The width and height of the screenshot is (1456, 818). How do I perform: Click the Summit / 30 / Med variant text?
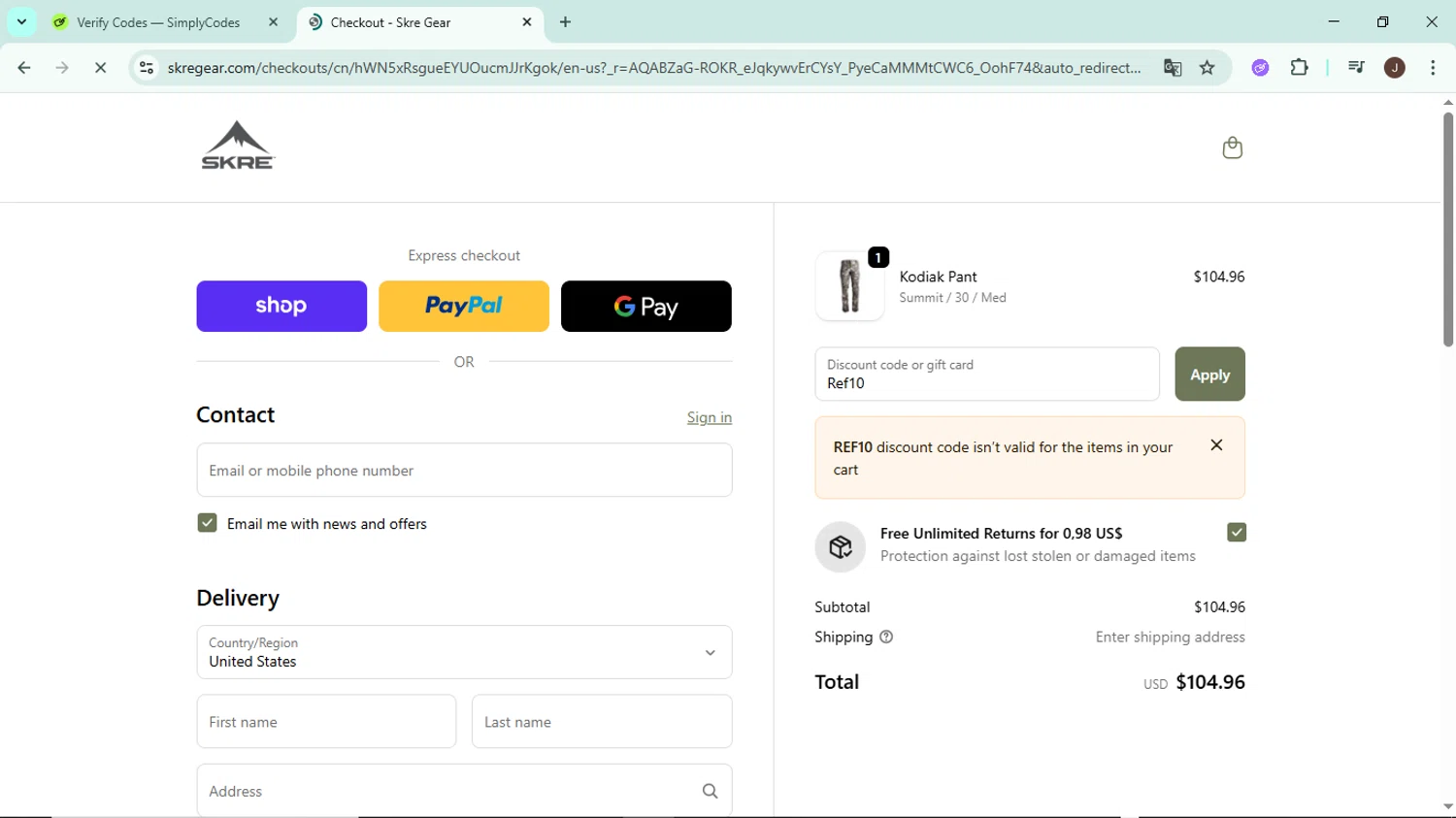click(952, 298)
